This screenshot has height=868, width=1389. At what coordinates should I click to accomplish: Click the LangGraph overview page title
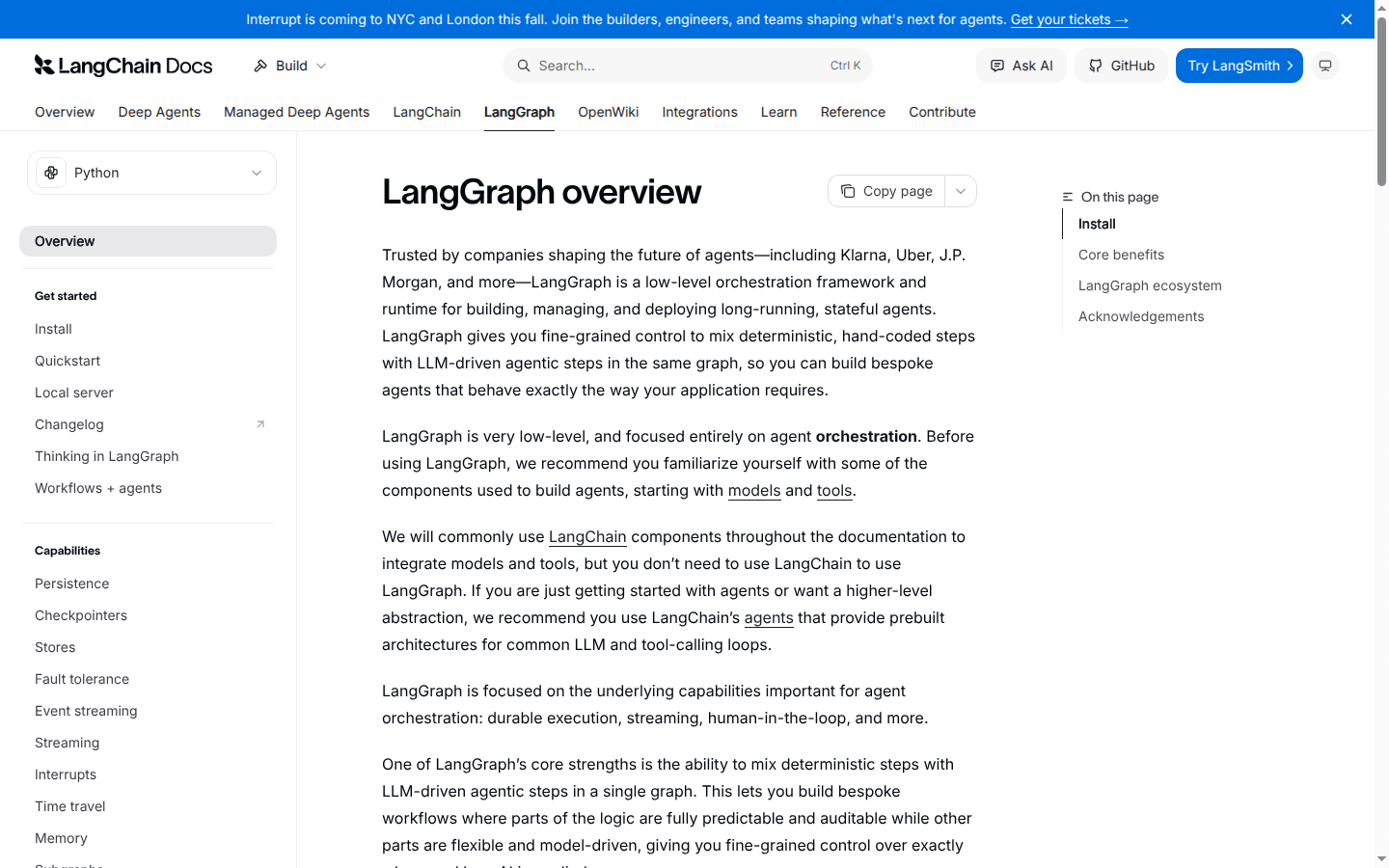point(541,192)
